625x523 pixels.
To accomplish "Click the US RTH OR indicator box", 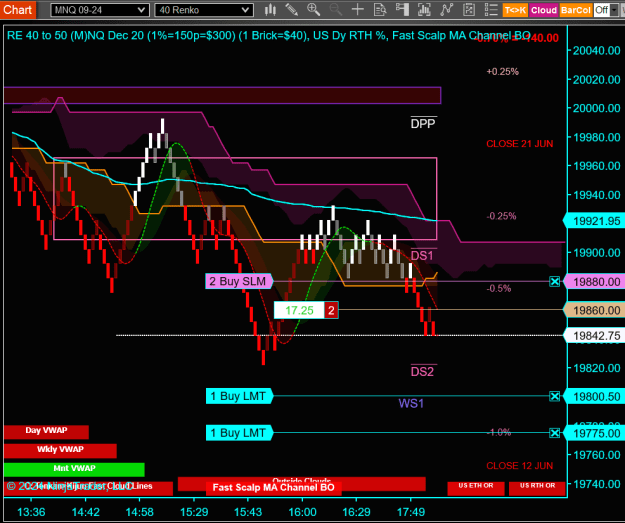I will 537,488.
